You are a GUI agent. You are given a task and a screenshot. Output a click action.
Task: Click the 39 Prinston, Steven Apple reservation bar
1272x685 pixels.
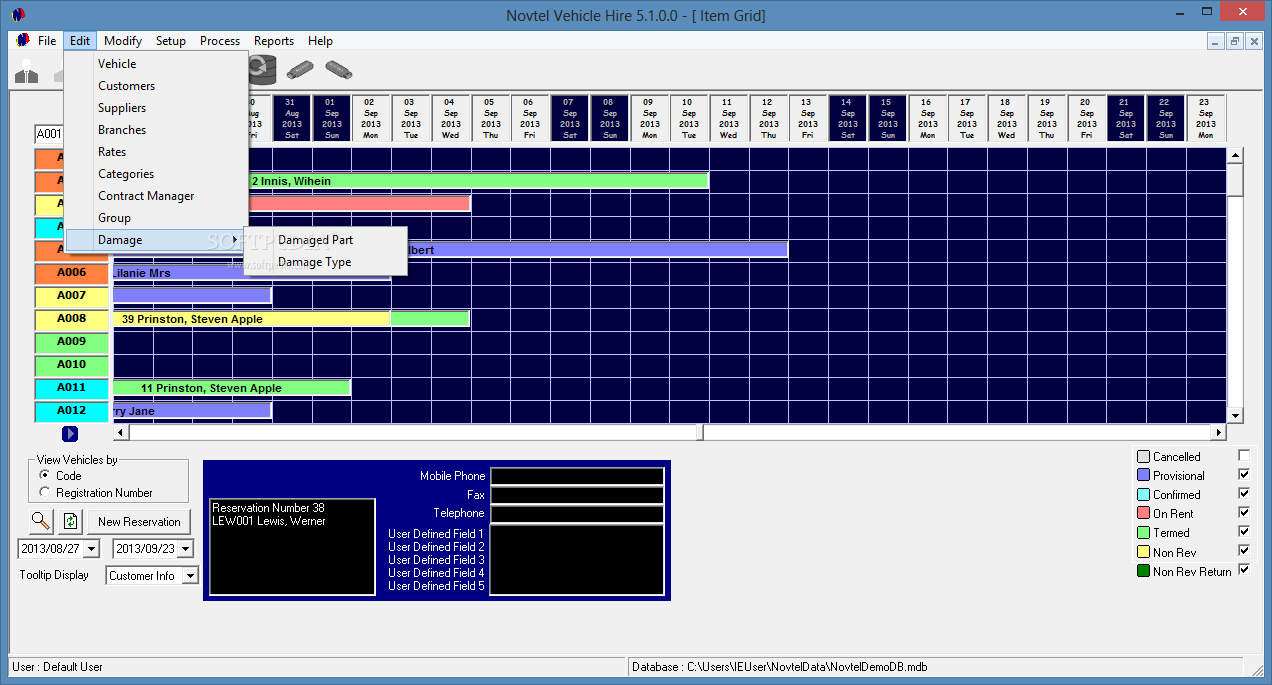point(252,319)
